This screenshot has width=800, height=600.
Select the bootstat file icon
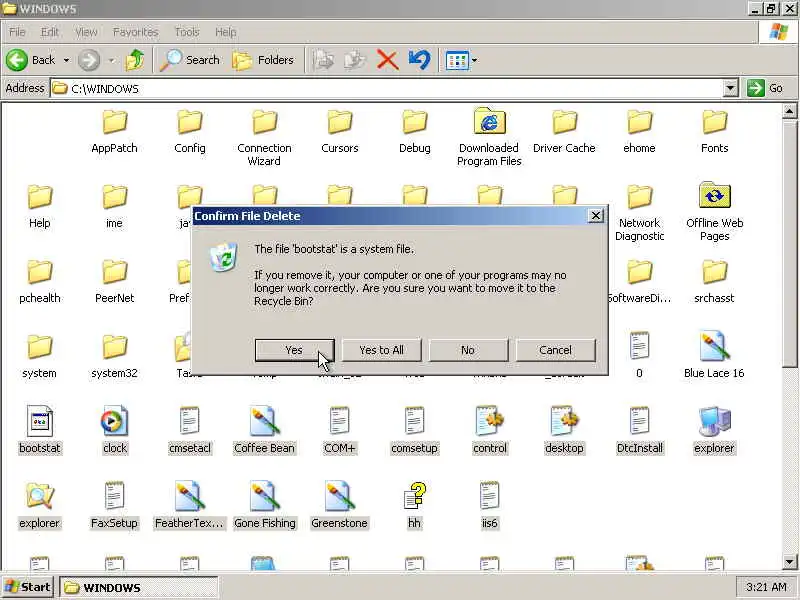coord(40,421)
